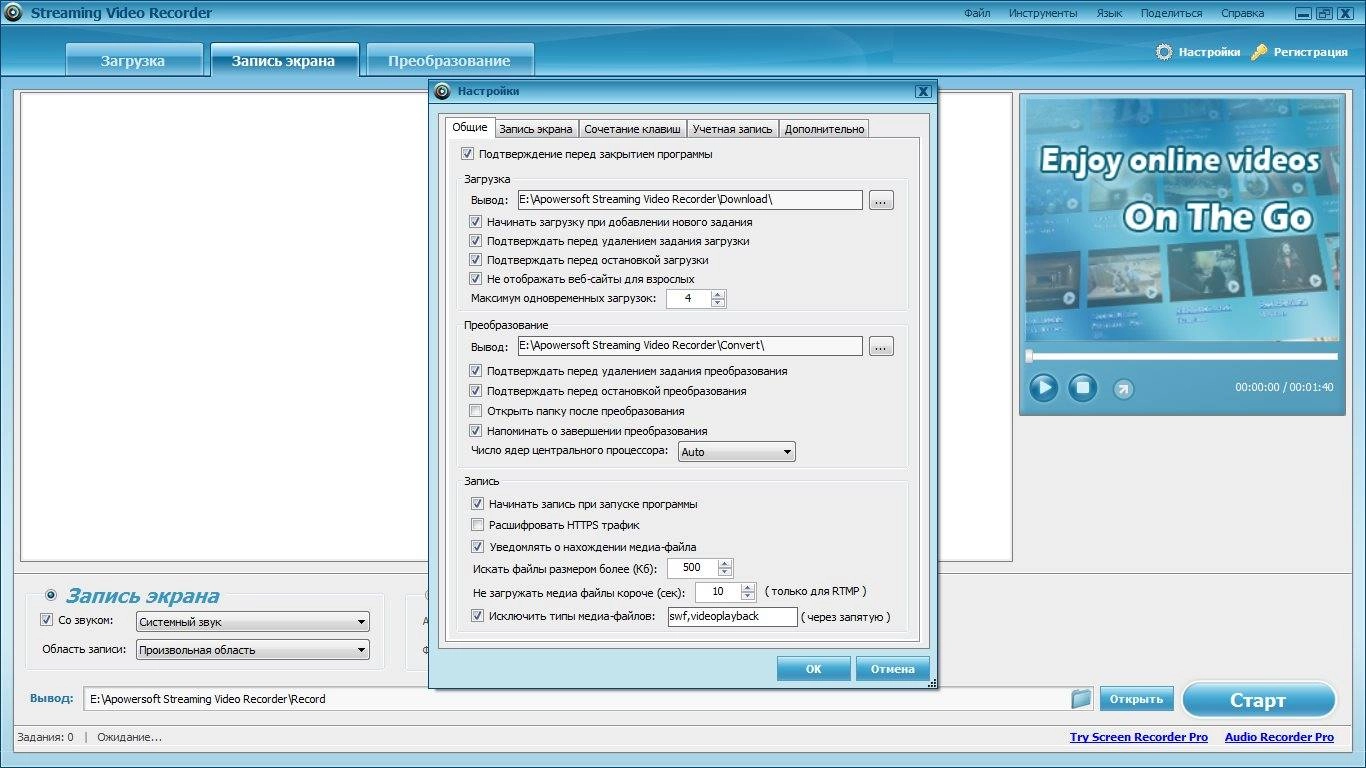Switch to Дополнительно settings tab
The width and height of the screenshot is (1366, 768).
pyautogui.click(x=824, y=129)
